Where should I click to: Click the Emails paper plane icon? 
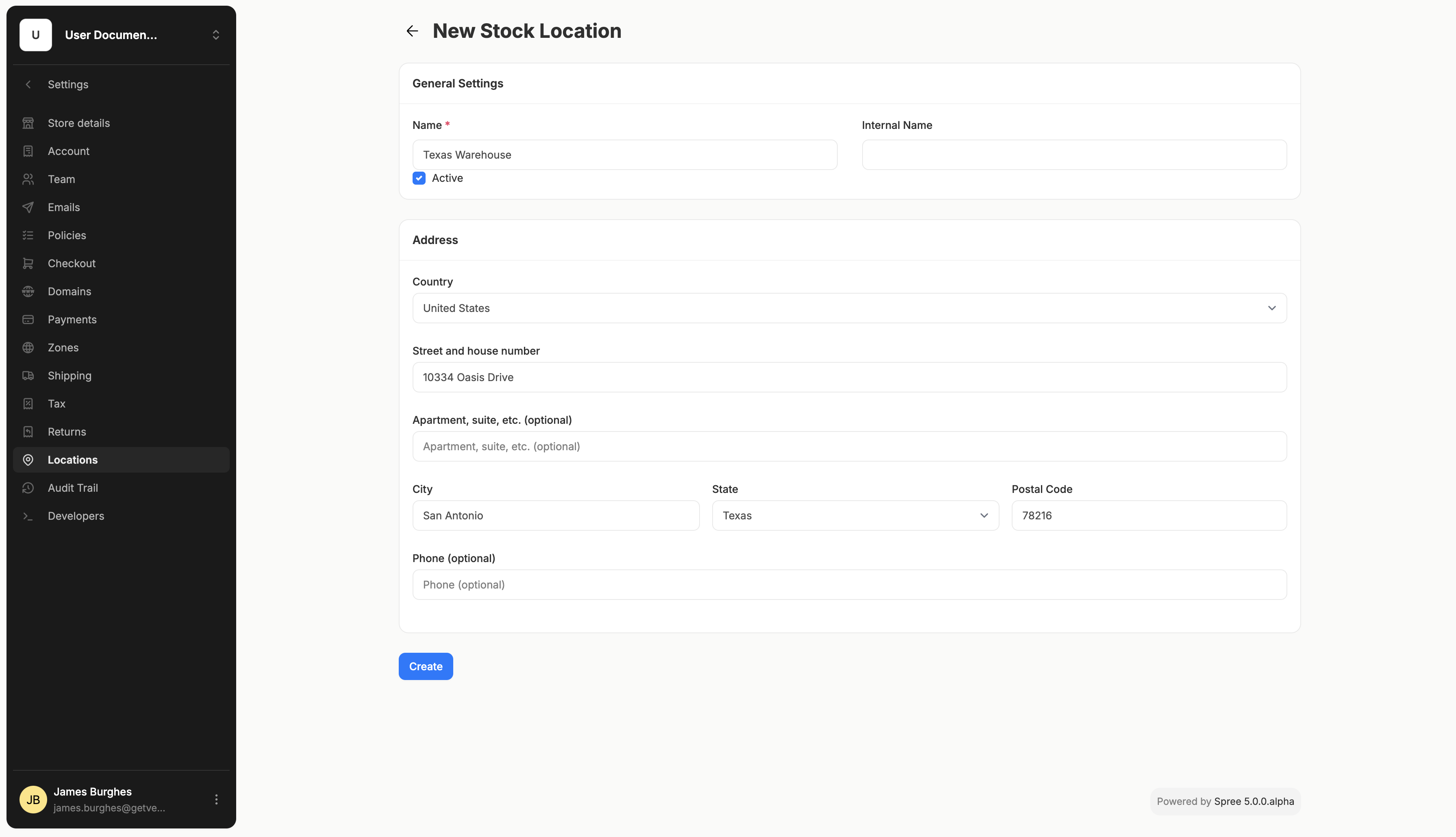[x=28, y=207]
